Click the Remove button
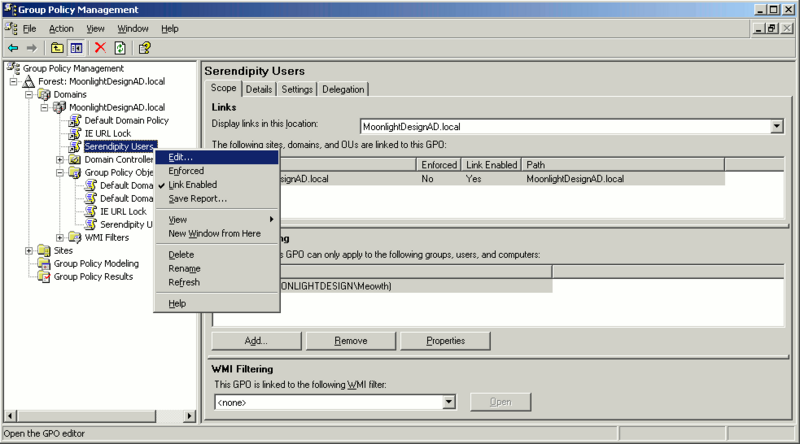Viewport: 800px width, 444px height. 351,341
